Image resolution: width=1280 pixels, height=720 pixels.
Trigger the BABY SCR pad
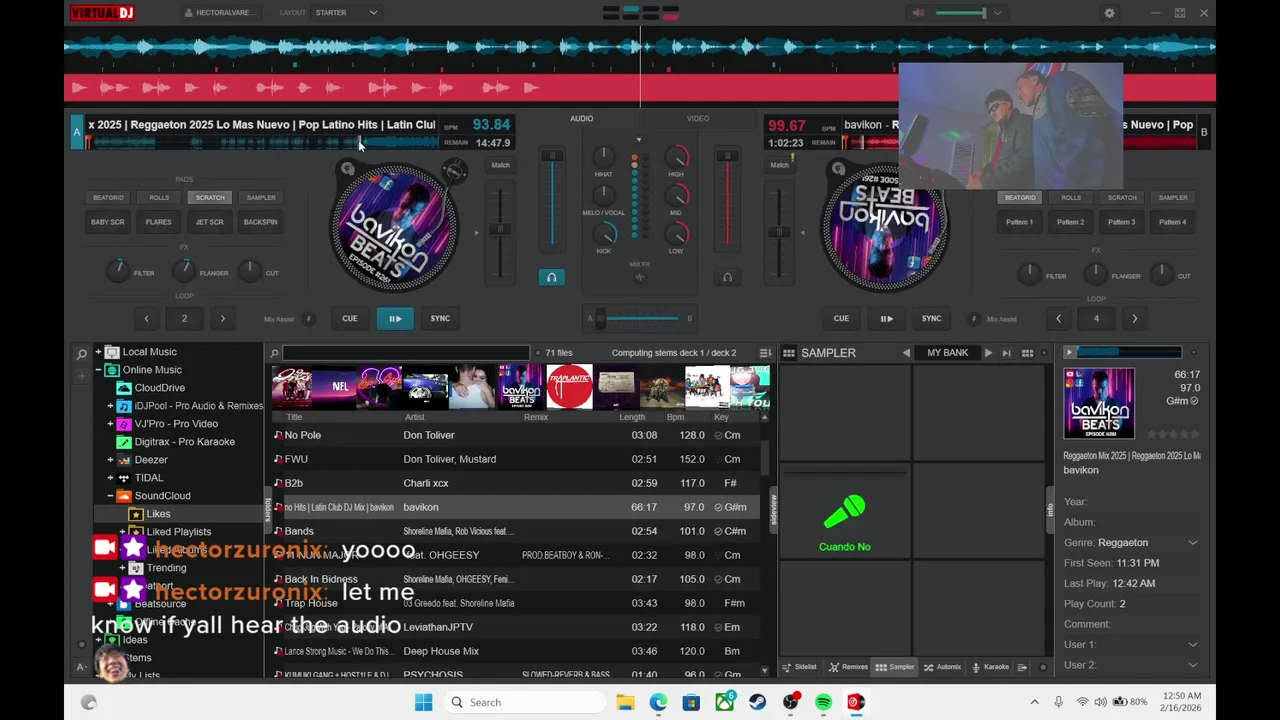point(108,222)
